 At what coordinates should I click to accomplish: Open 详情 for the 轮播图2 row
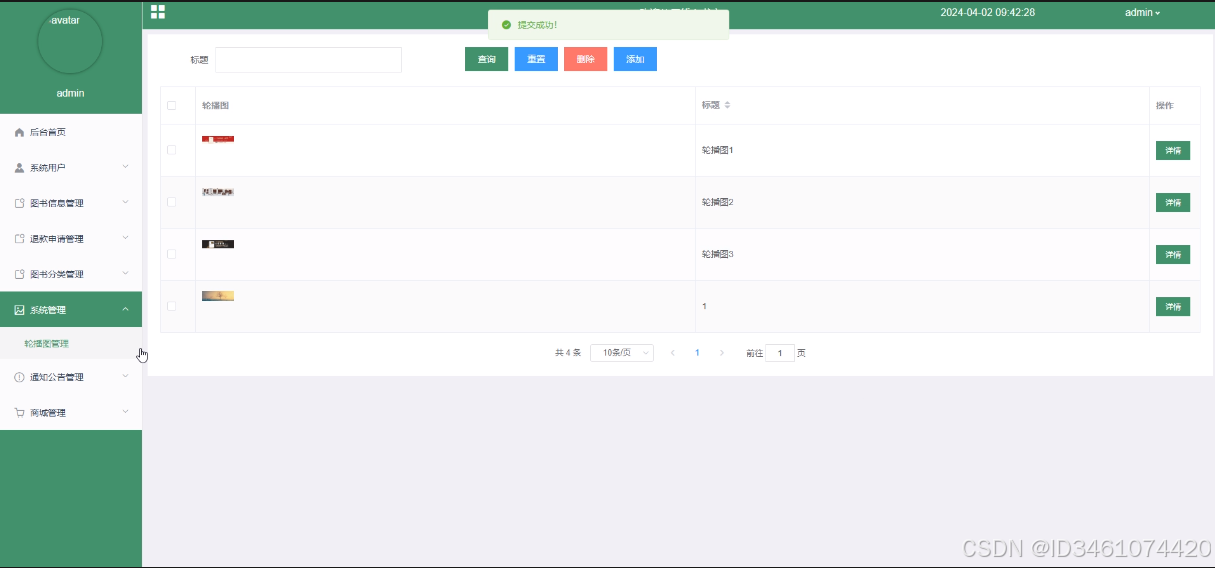(x=1173, y=202)
